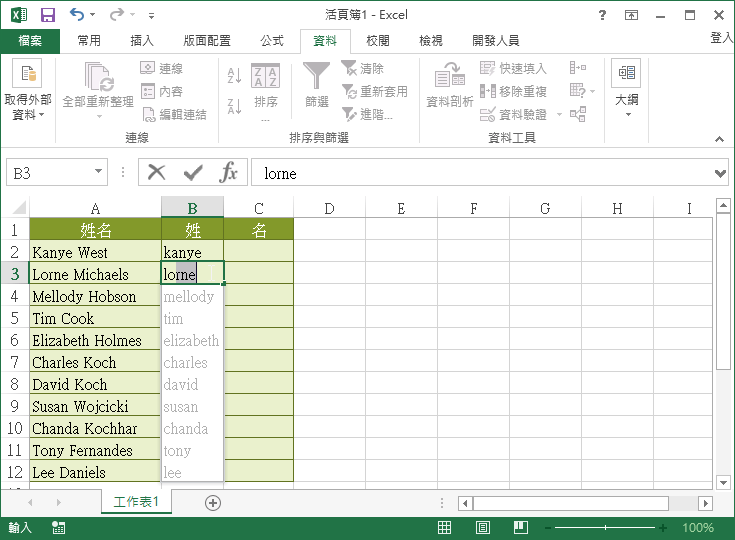Click the Redo arrow icon
This screenshot has height=540, width=735.
point(116,15)
